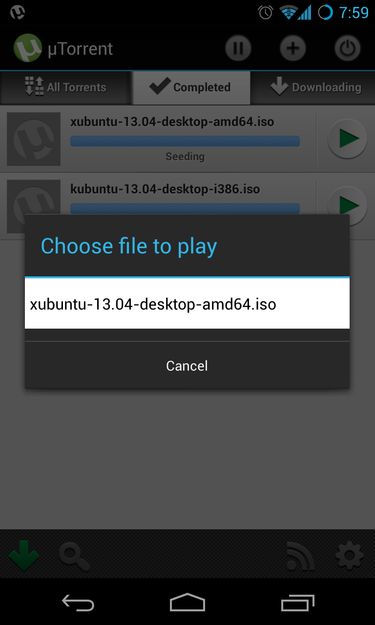Choose xubuntu-13.04-desktop-amd64.iso in the dialog
The width and height of the screenshot is (375, 625).
(x=187, y=304)
